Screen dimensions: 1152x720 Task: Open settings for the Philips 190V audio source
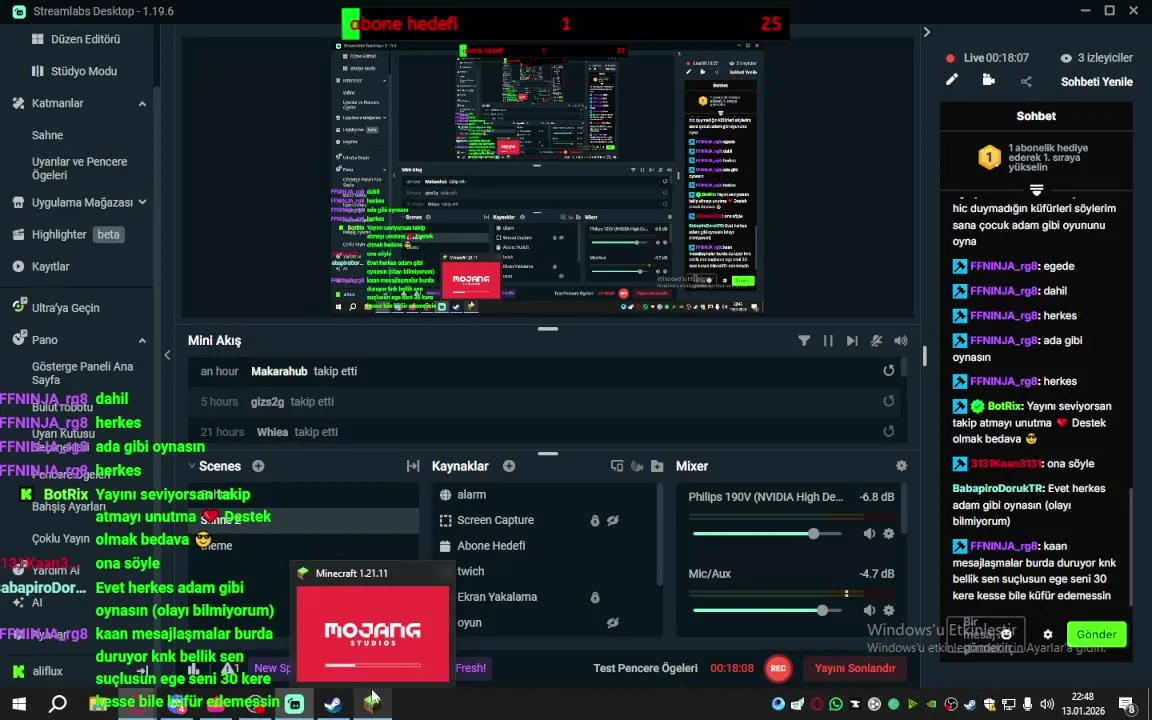(x=889, y=533)
